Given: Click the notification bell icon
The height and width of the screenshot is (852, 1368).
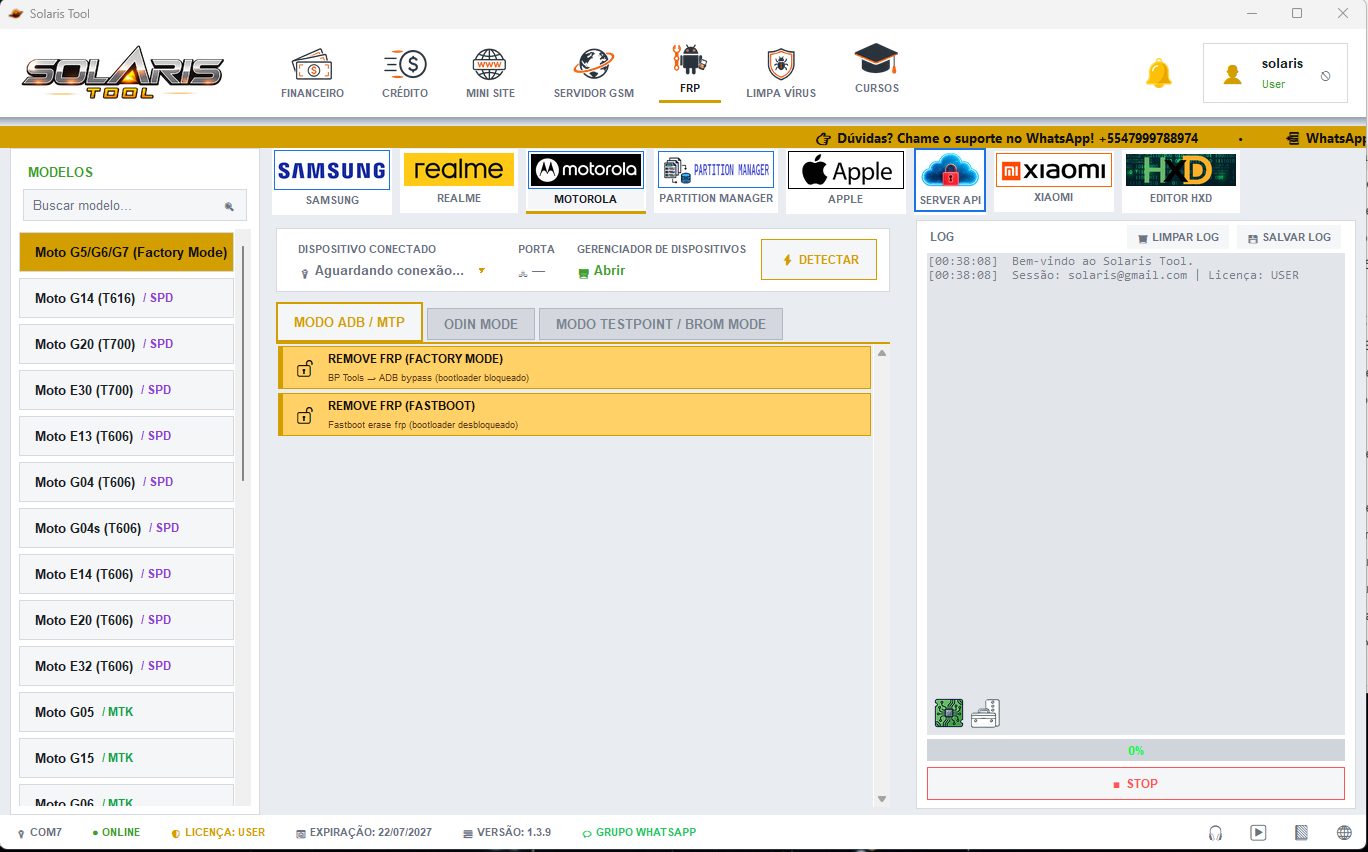Looking at the screenshot, I should (1158, 73).
